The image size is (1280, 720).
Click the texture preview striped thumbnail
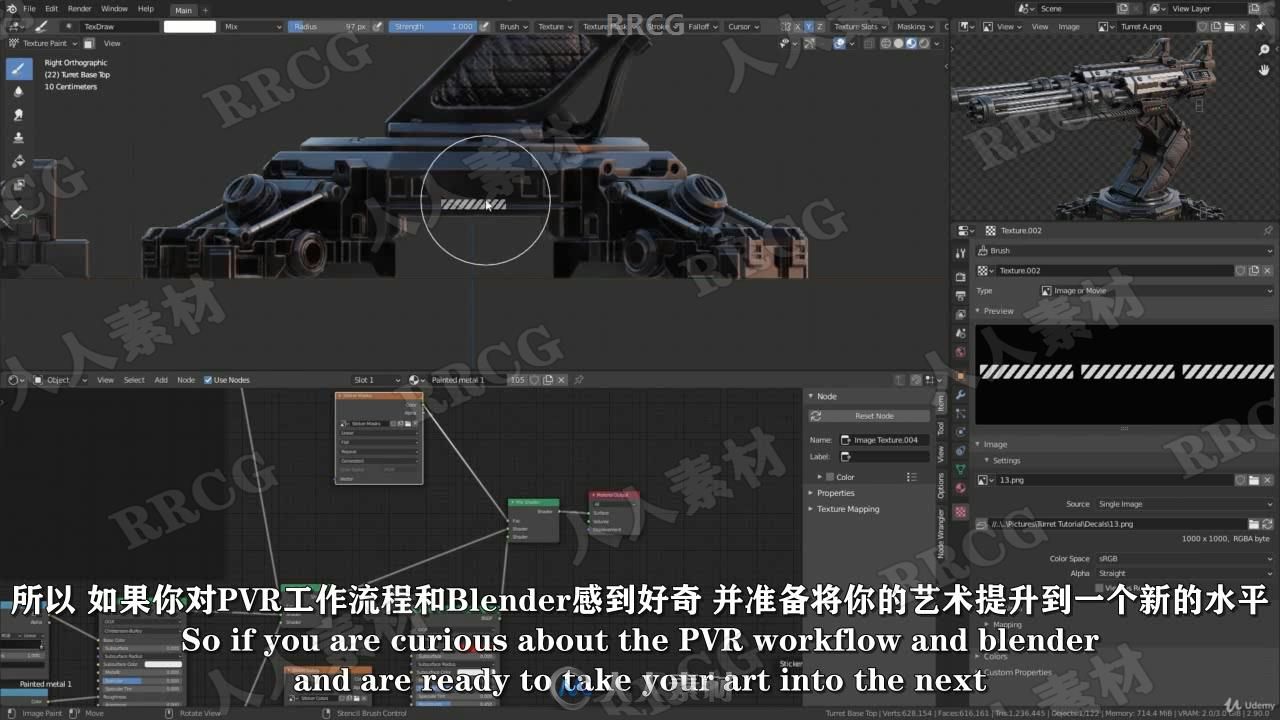coord(1125,372)
